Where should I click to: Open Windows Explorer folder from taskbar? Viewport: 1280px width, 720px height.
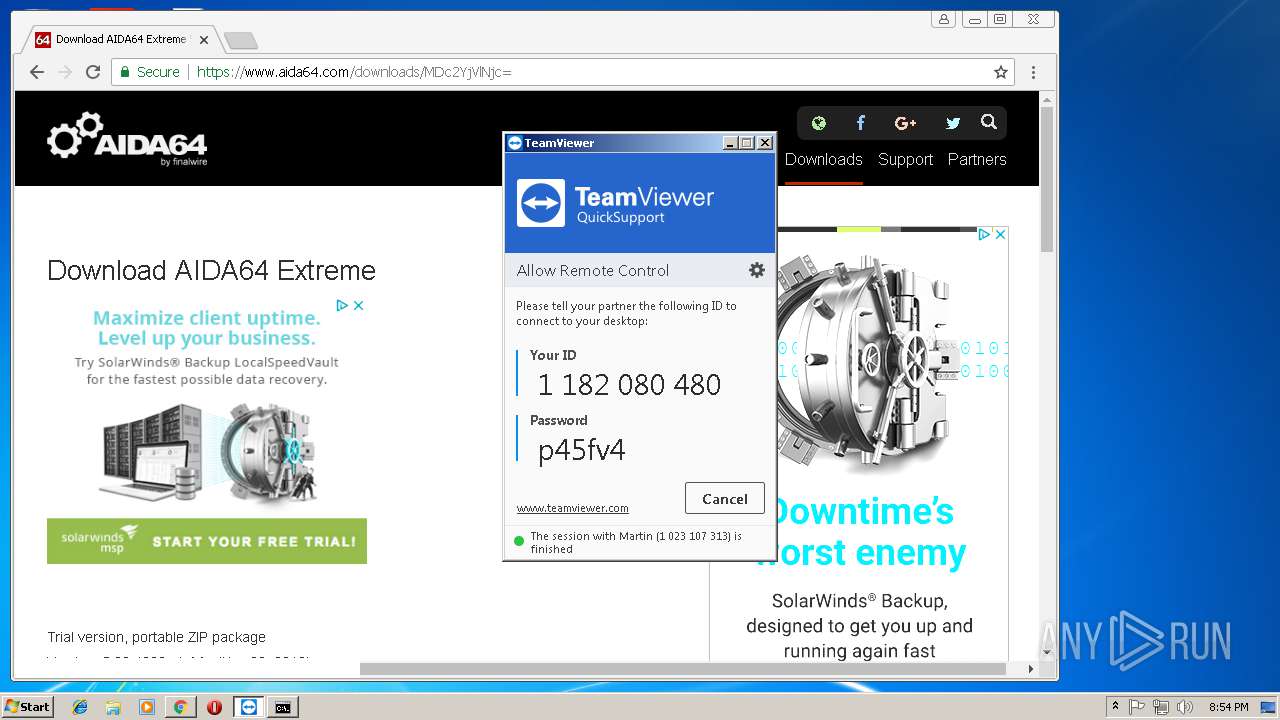coord(113,707)
